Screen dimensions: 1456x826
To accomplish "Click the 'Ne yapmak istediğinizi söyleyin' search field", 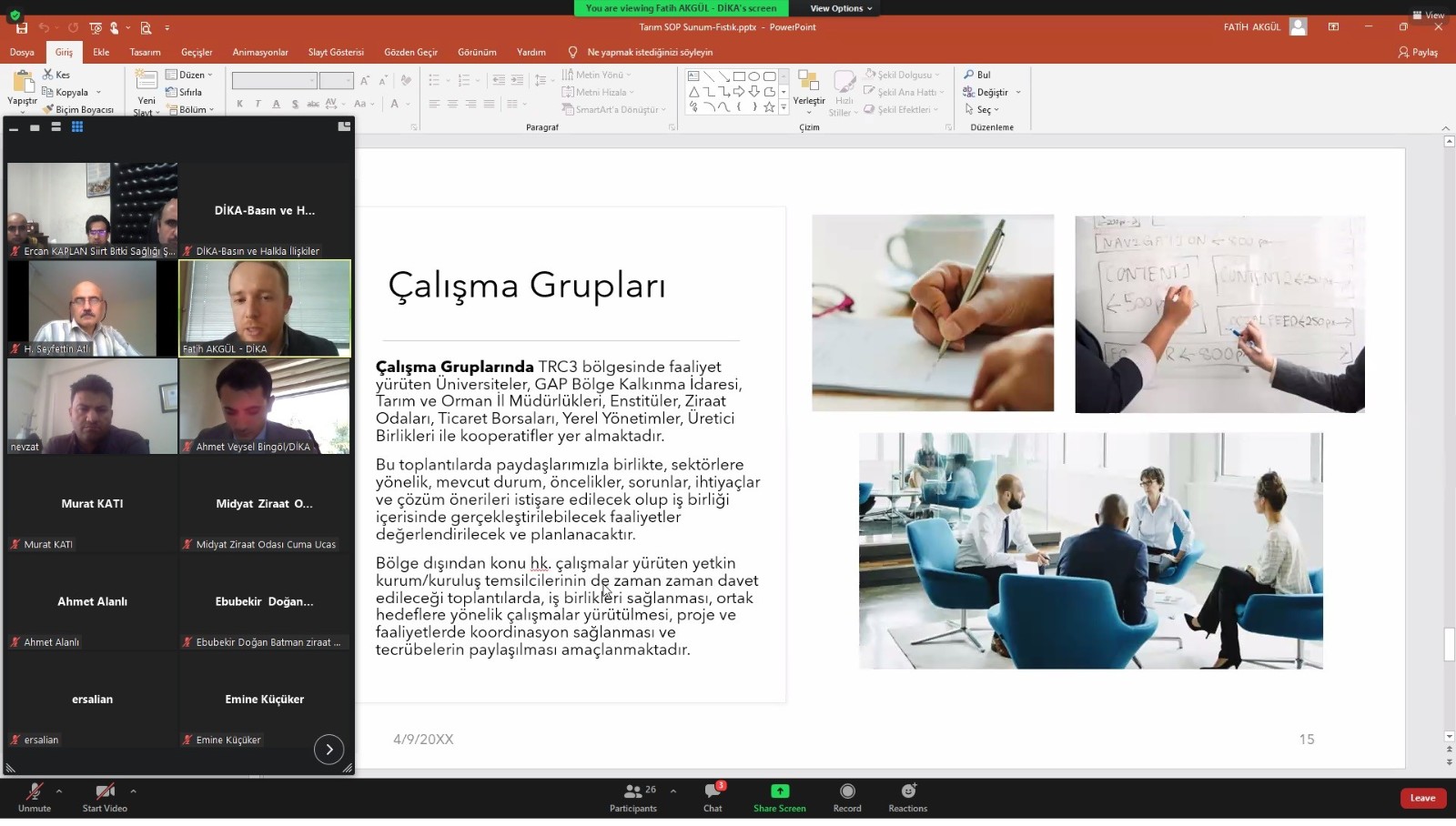I will pyautogui.click(x=650, y=52).
